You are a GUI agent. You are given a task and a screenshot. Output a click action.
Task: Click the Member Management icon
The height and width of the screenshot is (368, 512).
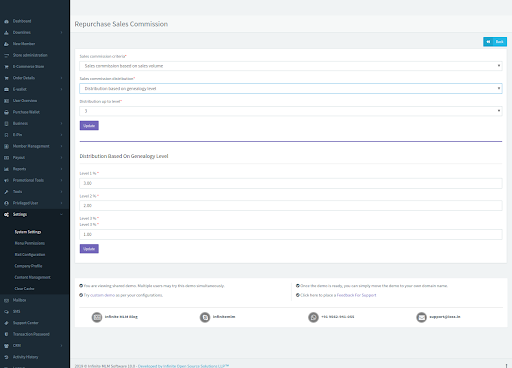[x=6, y=146]
